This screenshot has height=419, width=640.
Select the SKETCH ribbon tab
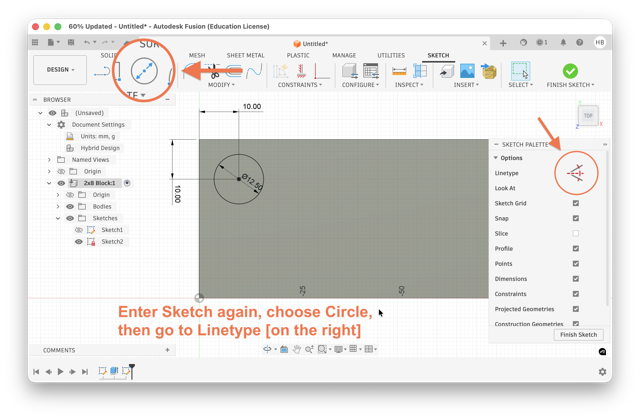[x=438, y=55]
